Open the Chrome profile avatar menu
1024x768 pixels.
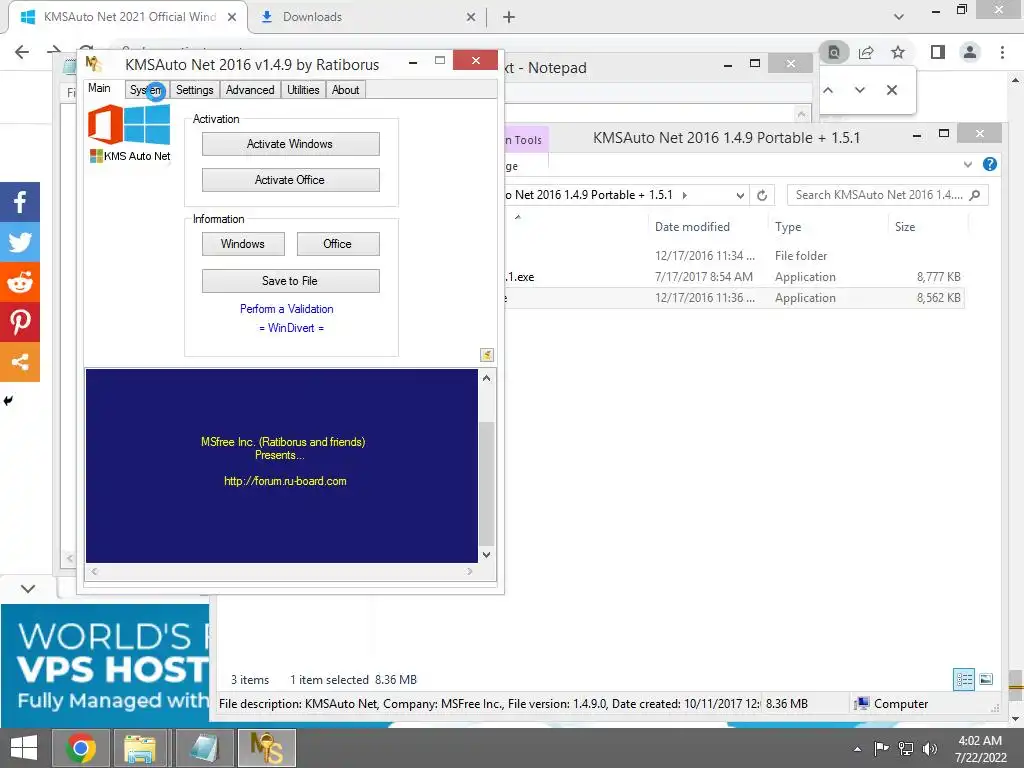click(x=970, y=52)
